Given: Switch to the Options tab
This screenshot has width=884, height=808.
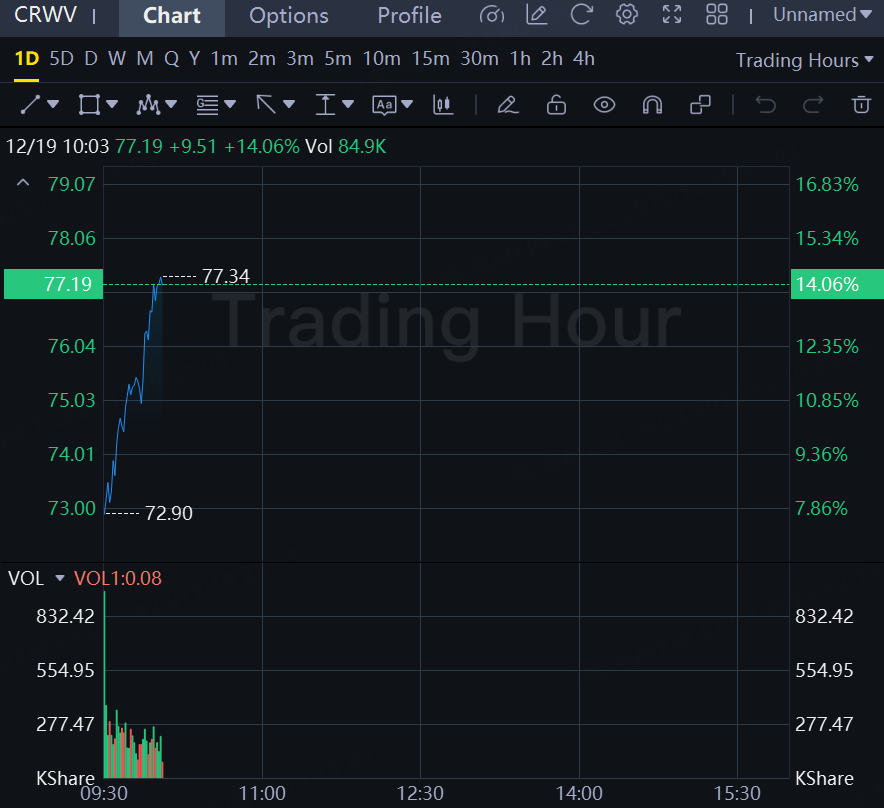Looking at the screenshot, I should [x=289, y=16].
